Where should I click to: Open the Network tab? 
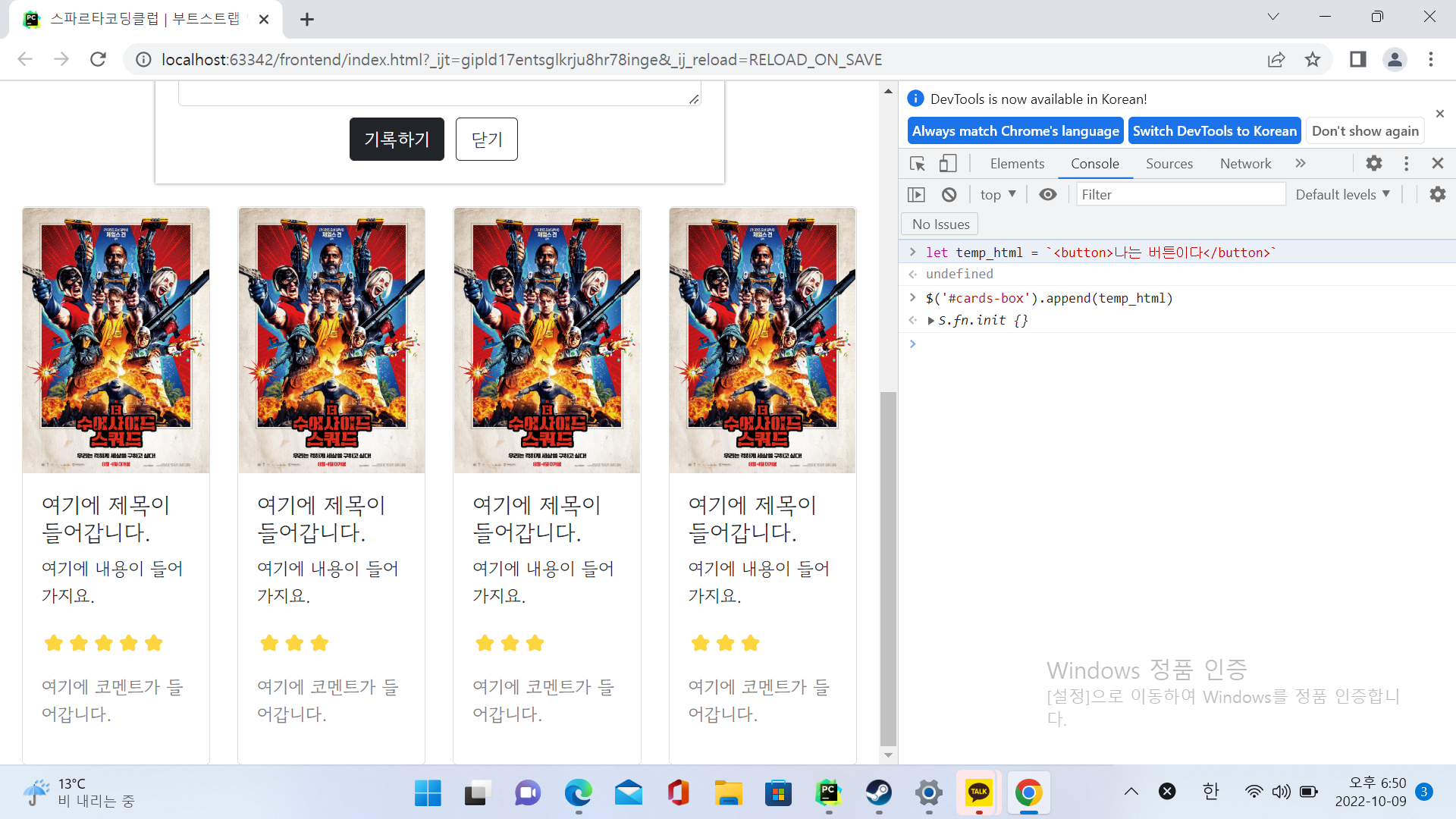(x=1245, y=163)
